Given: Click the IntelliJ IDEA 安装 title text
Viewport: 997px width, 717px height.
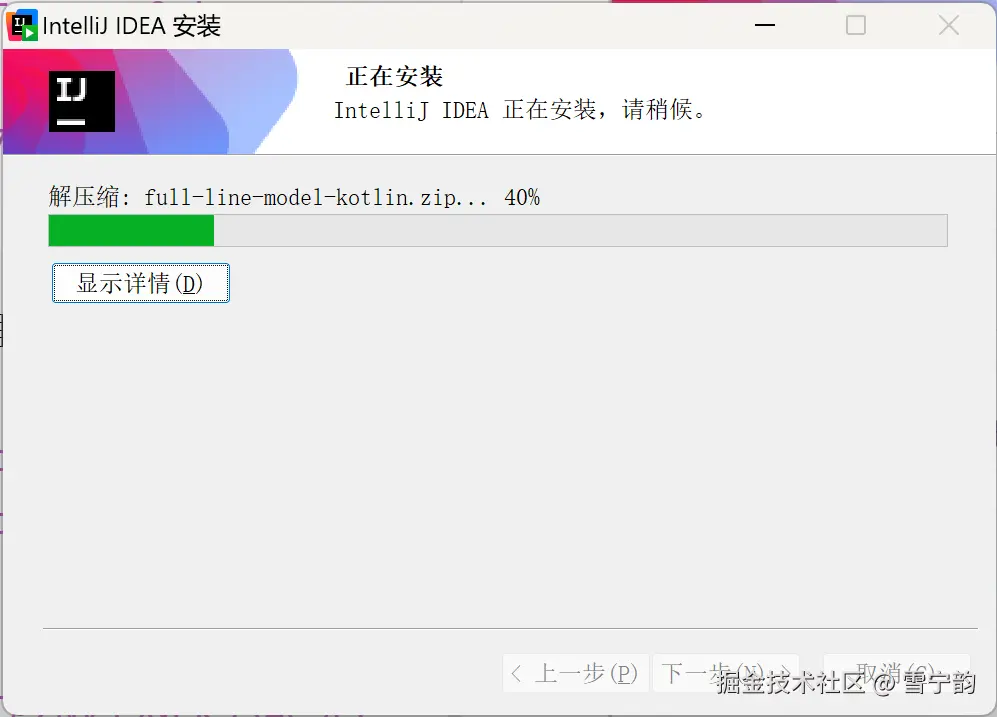Looking at the screenshot, I should 132,26.
